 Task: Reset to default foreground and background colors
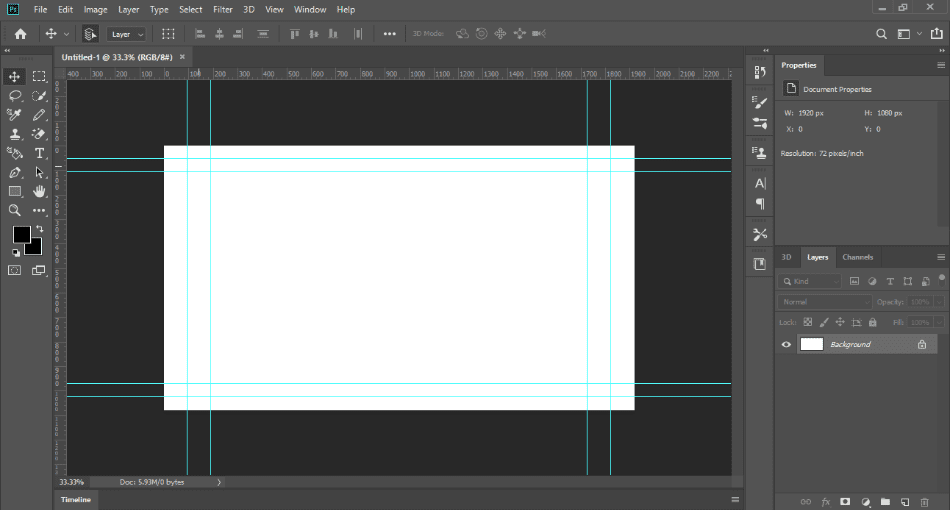[16, 253]
